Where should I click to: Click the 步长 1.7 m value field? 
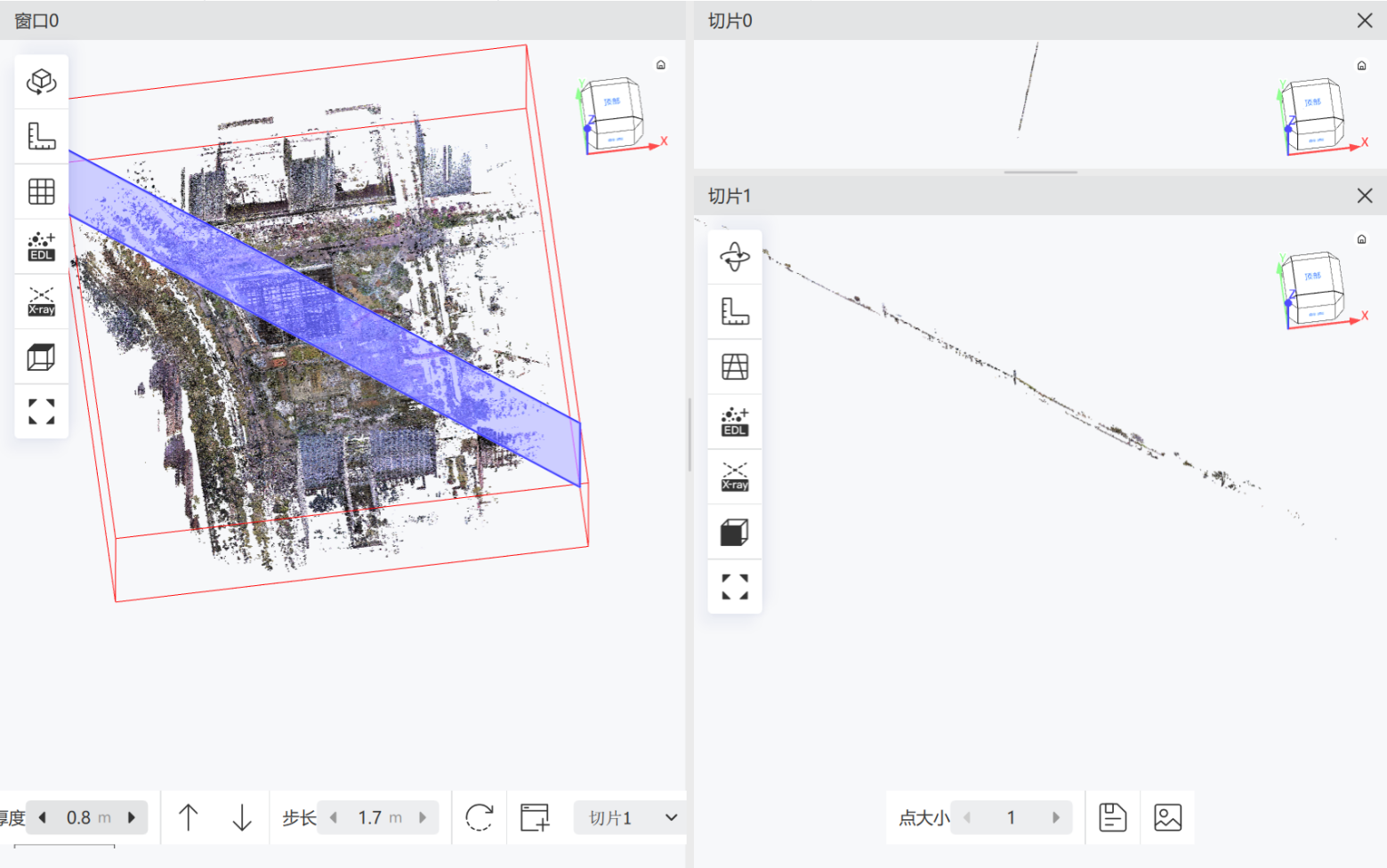point(379,817)
